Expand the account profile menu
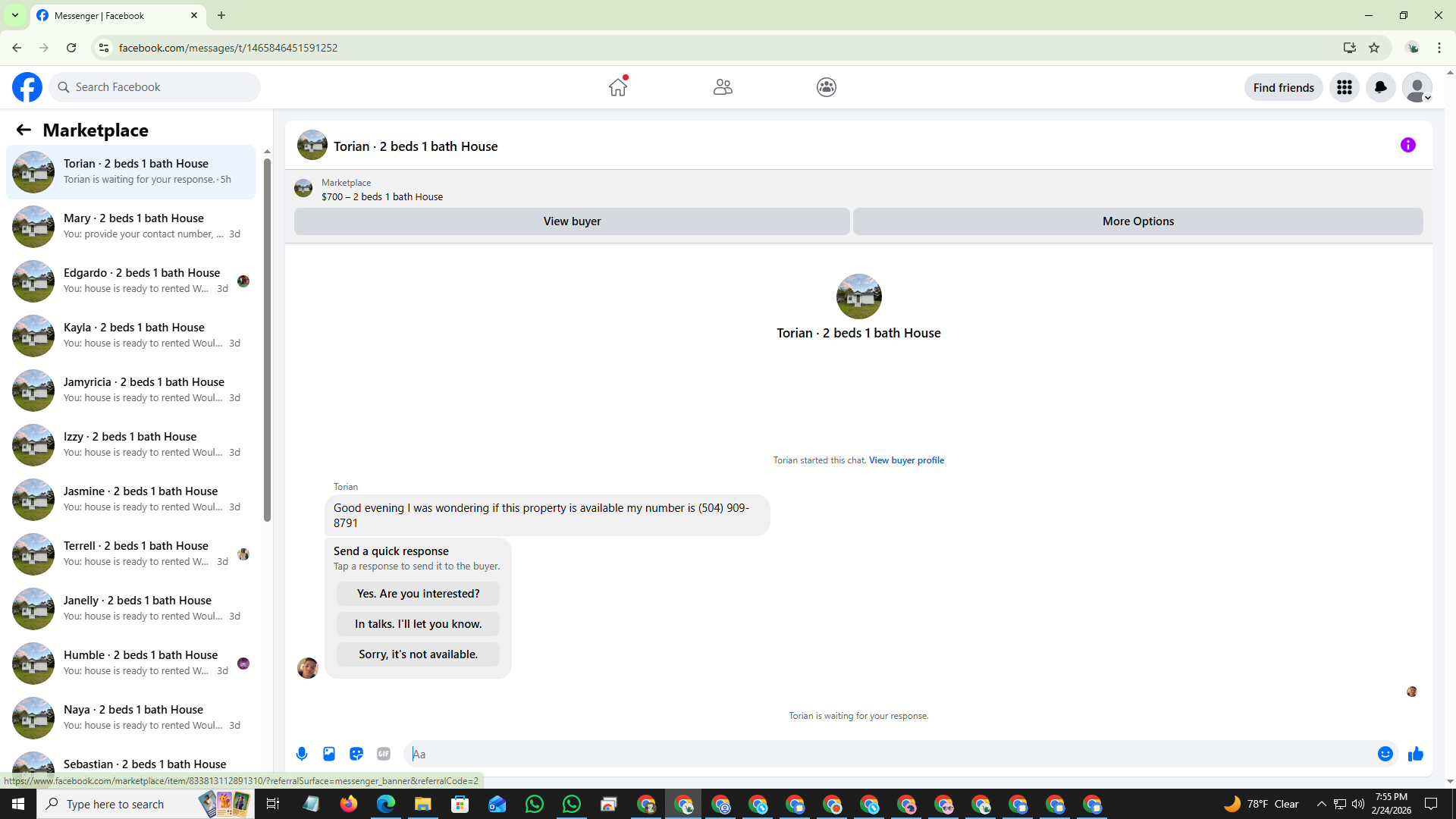Viewport: 1456px width, 819px height. (1417, 87)
